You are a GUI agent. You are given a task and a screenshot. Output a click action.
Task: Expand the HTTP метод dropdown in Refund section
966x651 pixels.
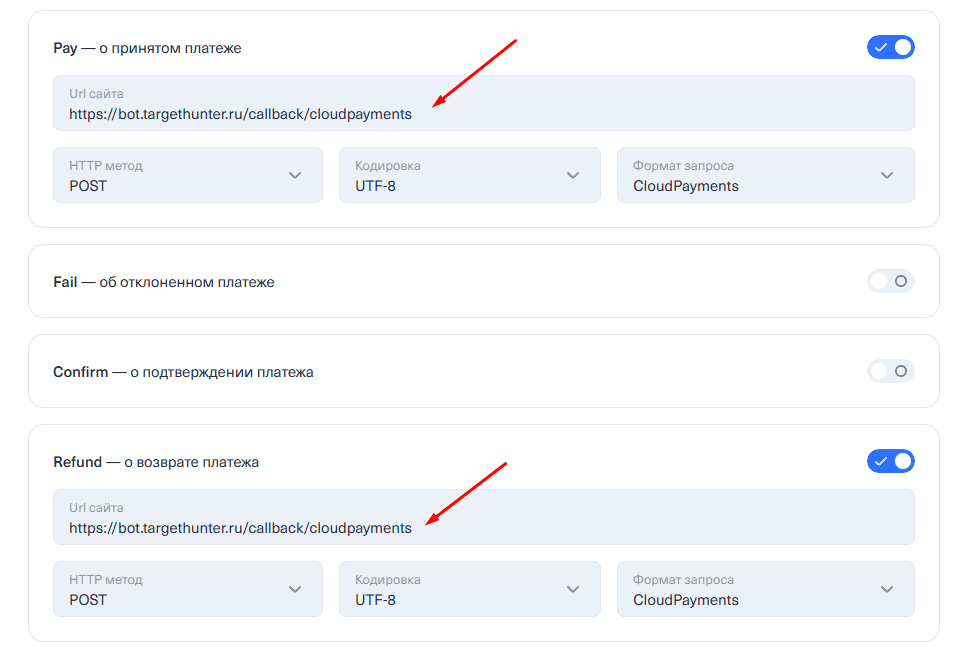[x=187, y=589]
